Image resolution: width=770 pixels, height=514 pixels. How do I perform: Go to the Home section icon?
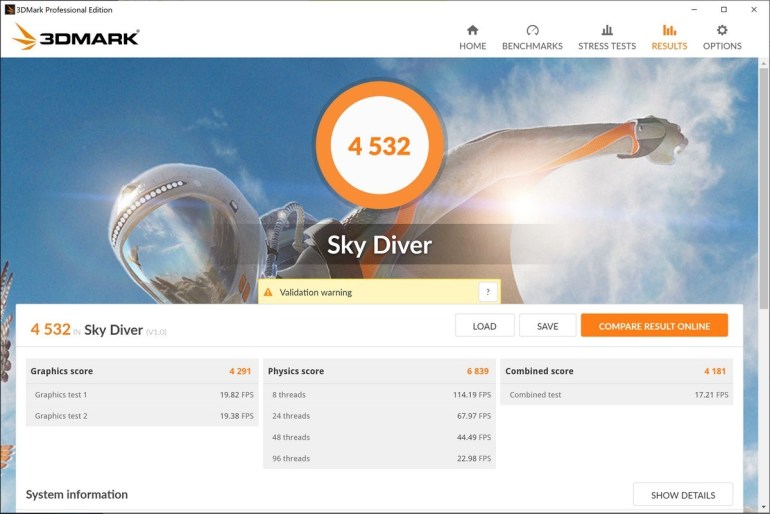pos(472,30)
